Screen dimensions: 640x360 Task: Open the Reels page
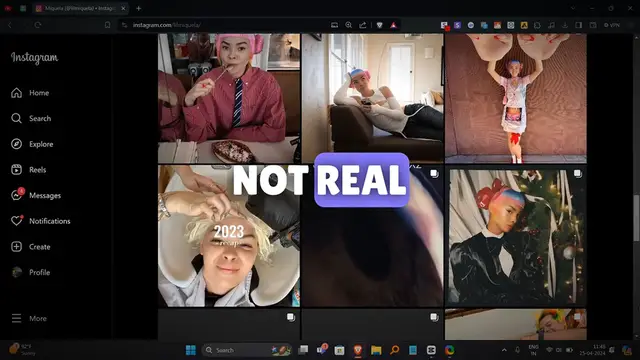pos(29,170)
